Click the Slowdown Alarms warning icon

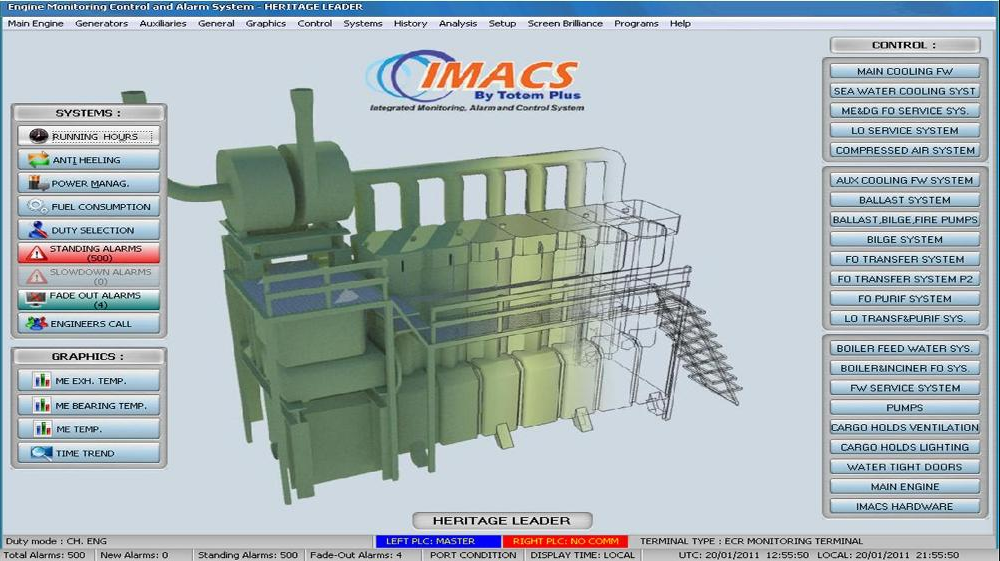[37, 276]
